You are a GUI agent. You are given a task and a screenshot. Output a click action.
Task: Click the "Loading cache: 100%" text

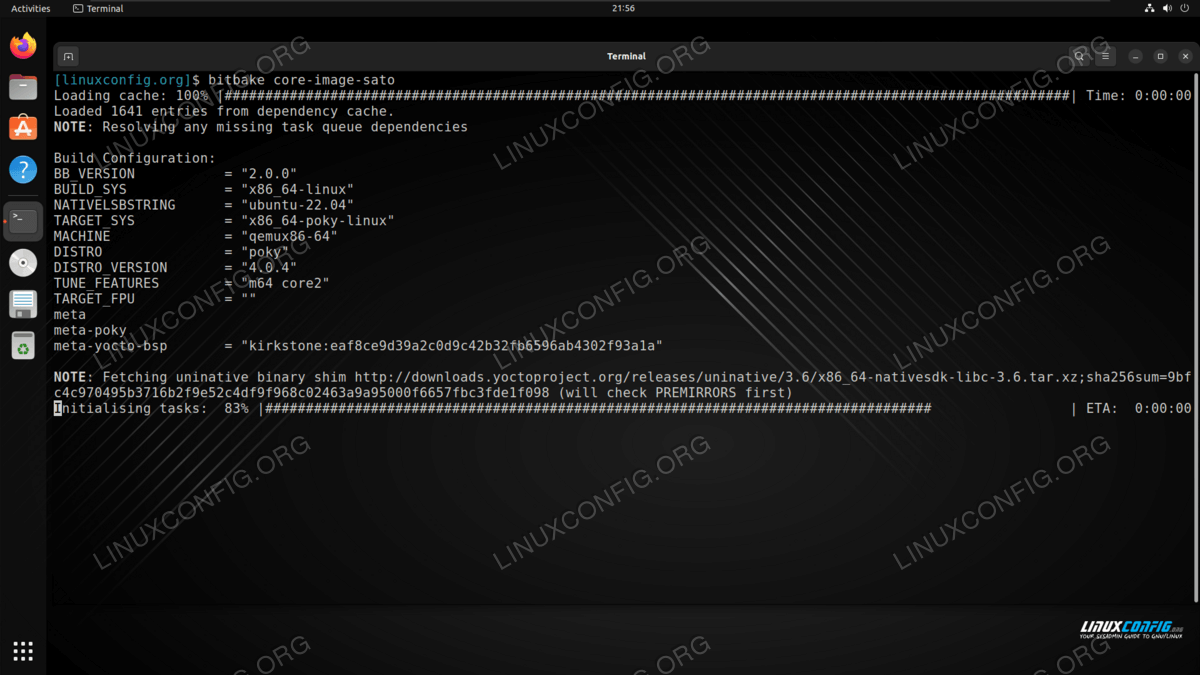tap(130, 96)
